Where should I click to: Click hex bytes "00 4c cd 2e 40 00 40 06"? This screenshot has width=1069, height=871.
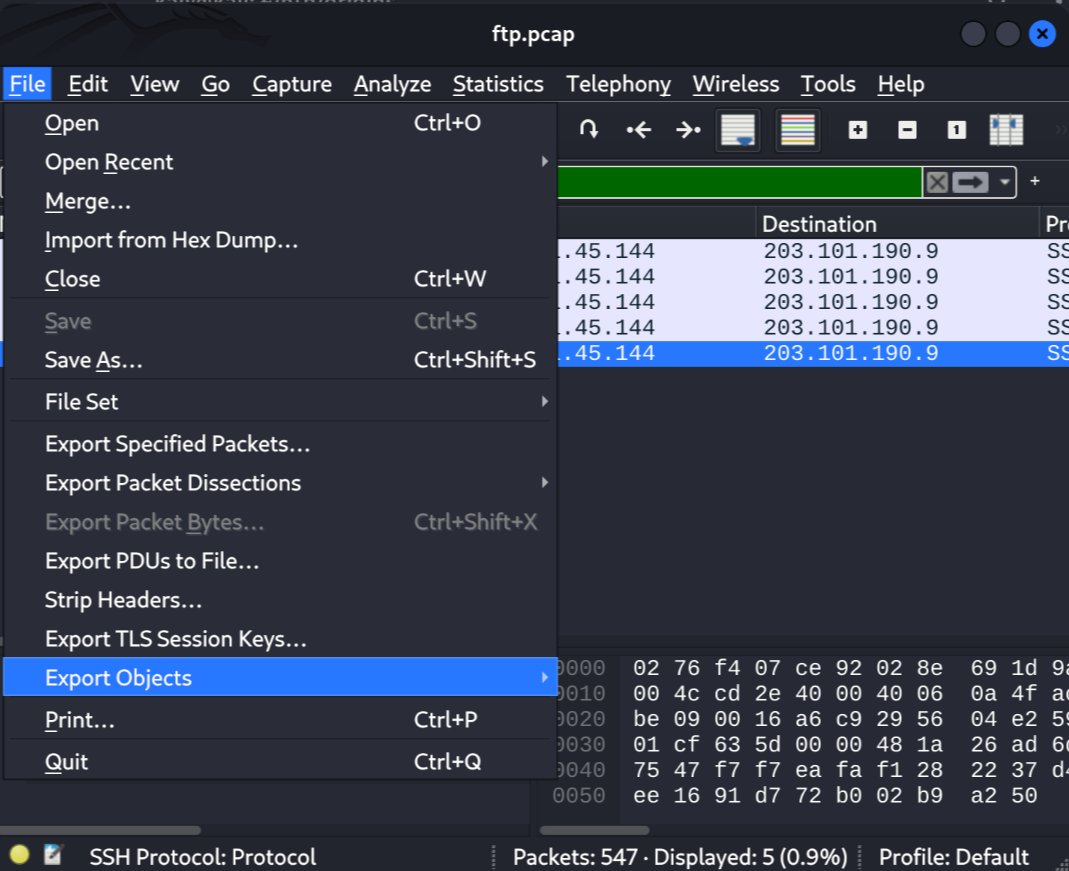point(787,694)
